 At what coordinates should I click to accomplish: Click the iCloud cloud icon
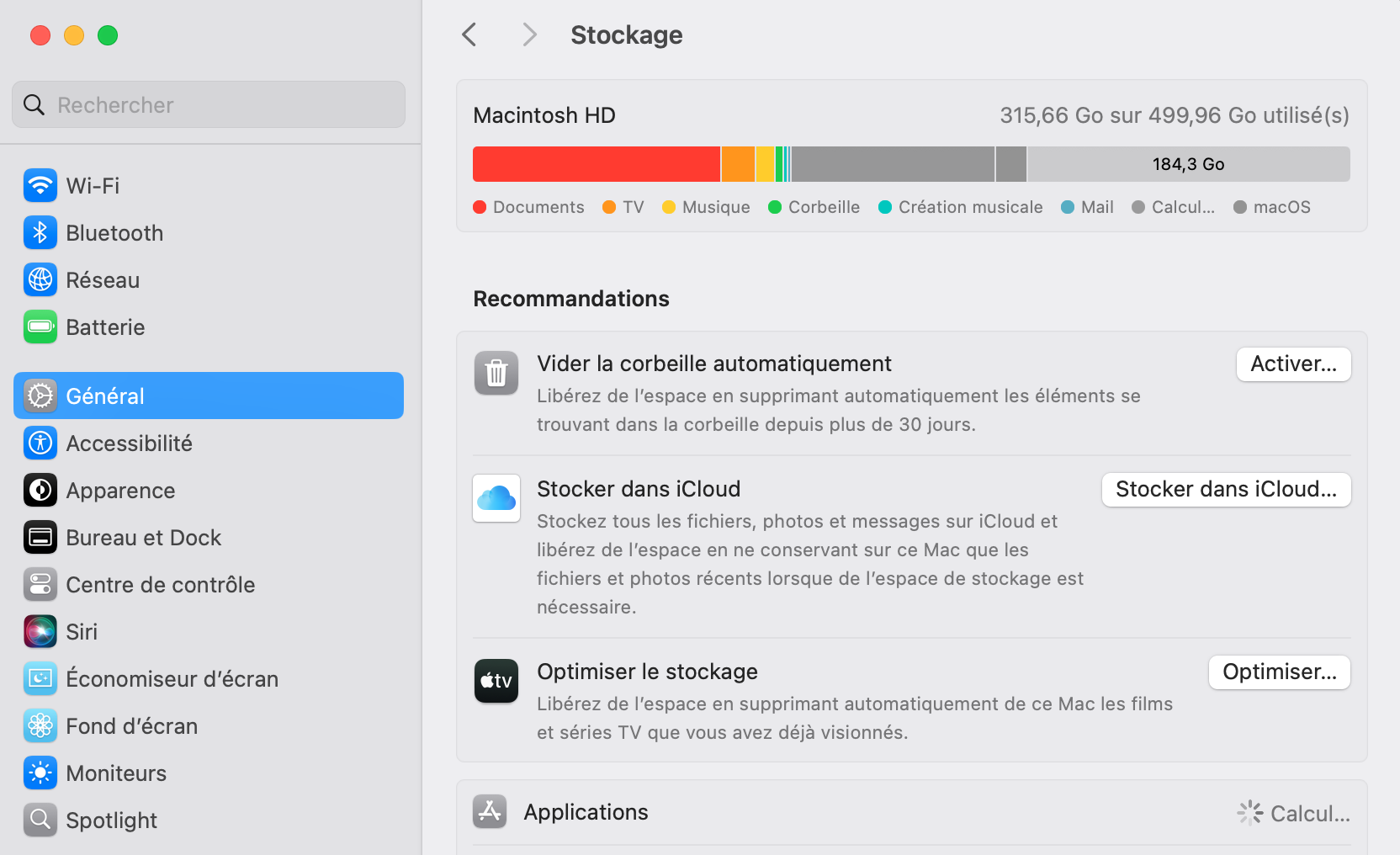[x=496, y=498]
